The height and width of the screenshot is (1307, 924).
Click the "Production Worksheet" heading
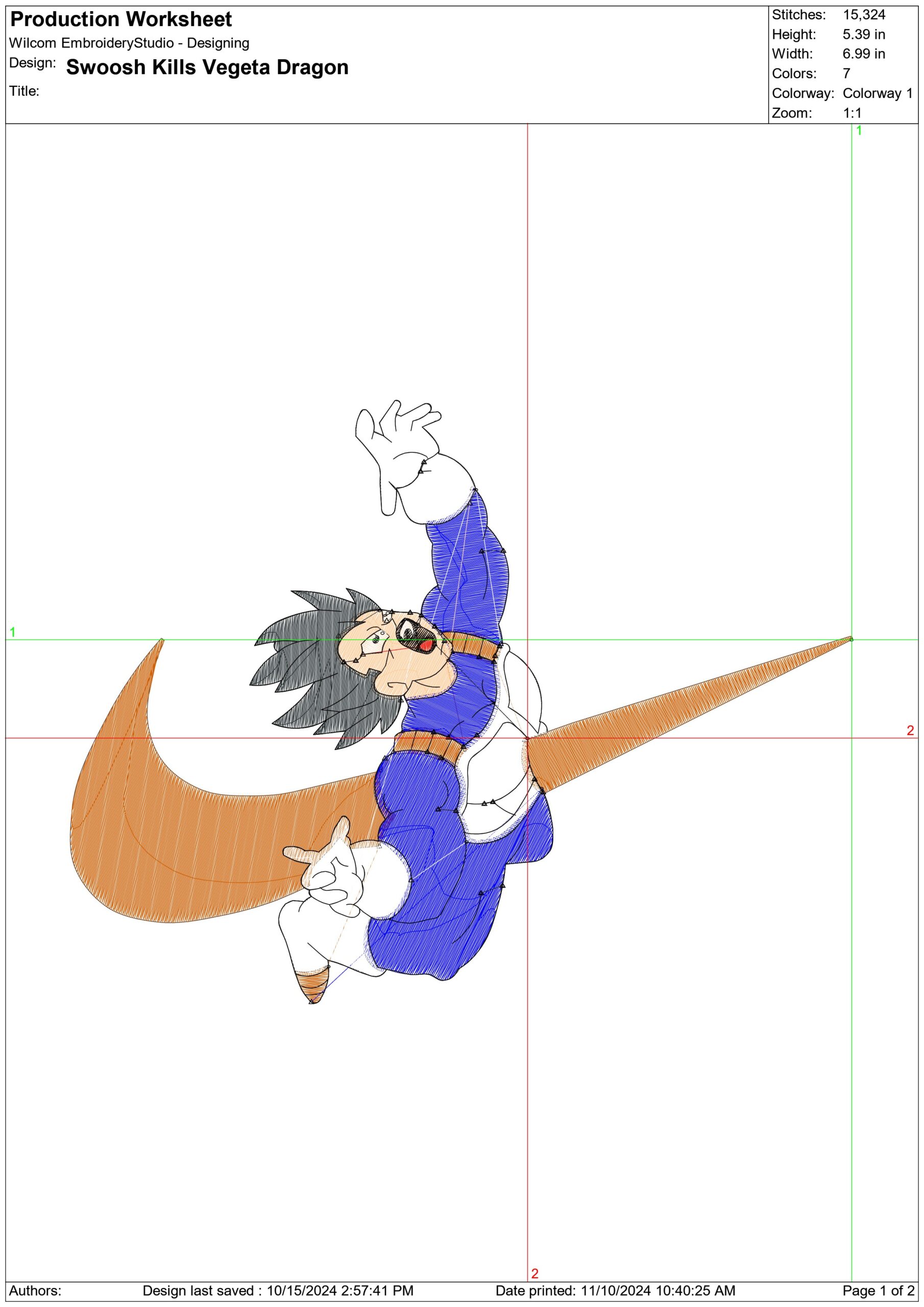pyautogui.click(x=121, y=20)
